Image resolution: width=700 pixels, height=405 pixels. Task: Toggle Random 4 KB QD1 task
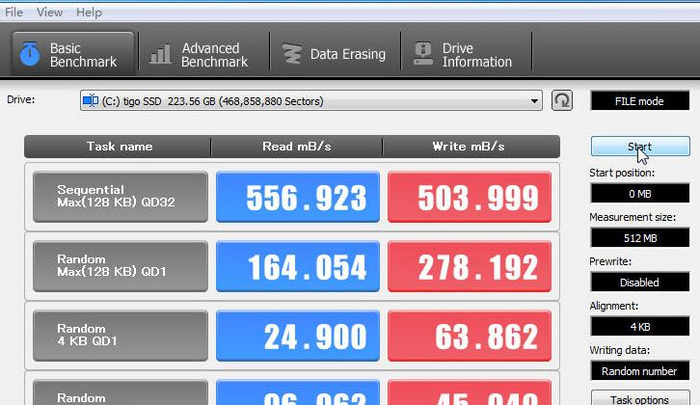click(x=120, y=335)
